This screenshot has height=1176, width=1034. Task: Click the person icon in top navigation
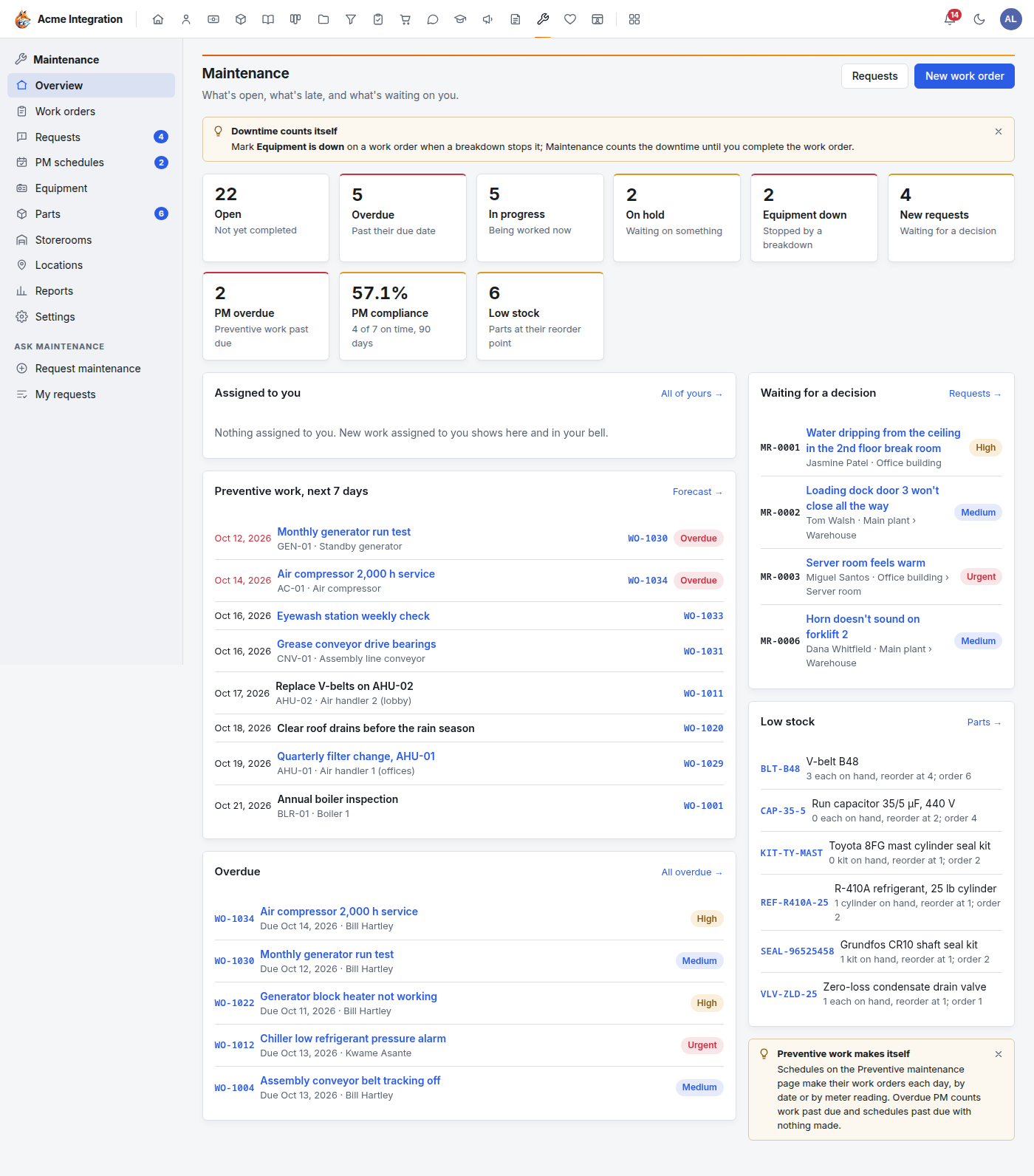(x=186, y=19)
